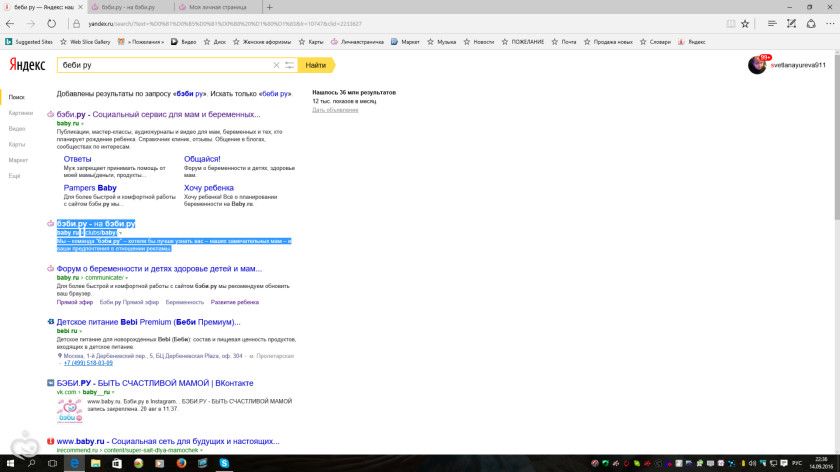Click the 'Прямой эфир' sublink
840x472 pixels.
(74, 302)
